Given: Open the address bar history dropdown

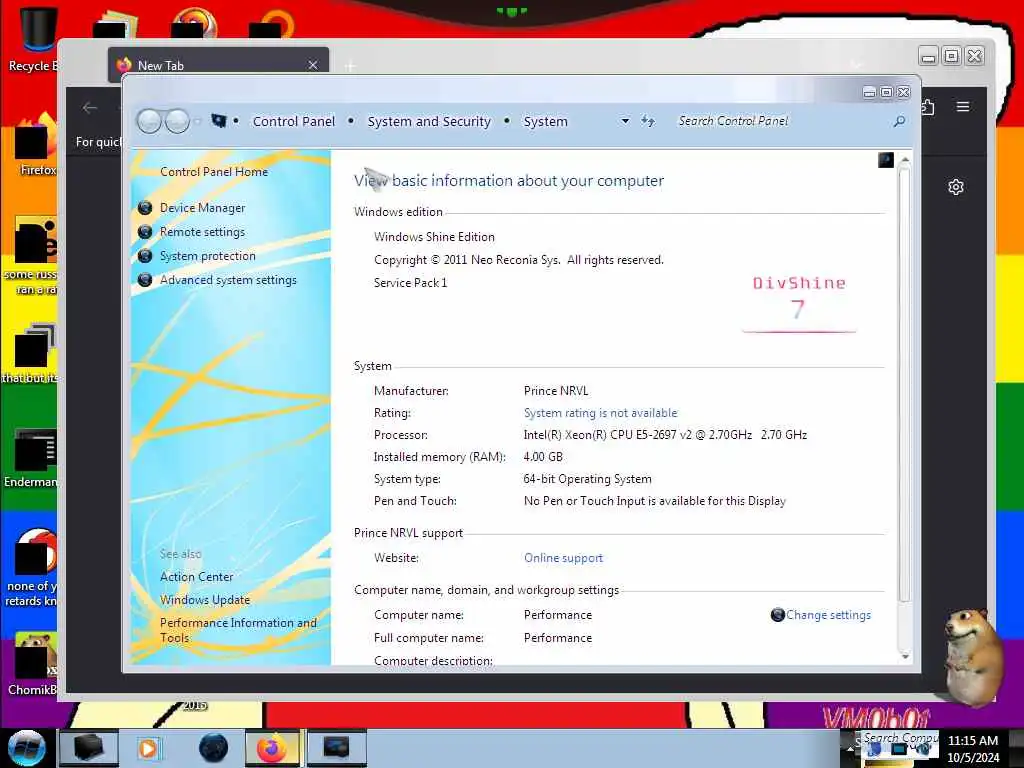Looking at the screenshot, I should 625,121.
